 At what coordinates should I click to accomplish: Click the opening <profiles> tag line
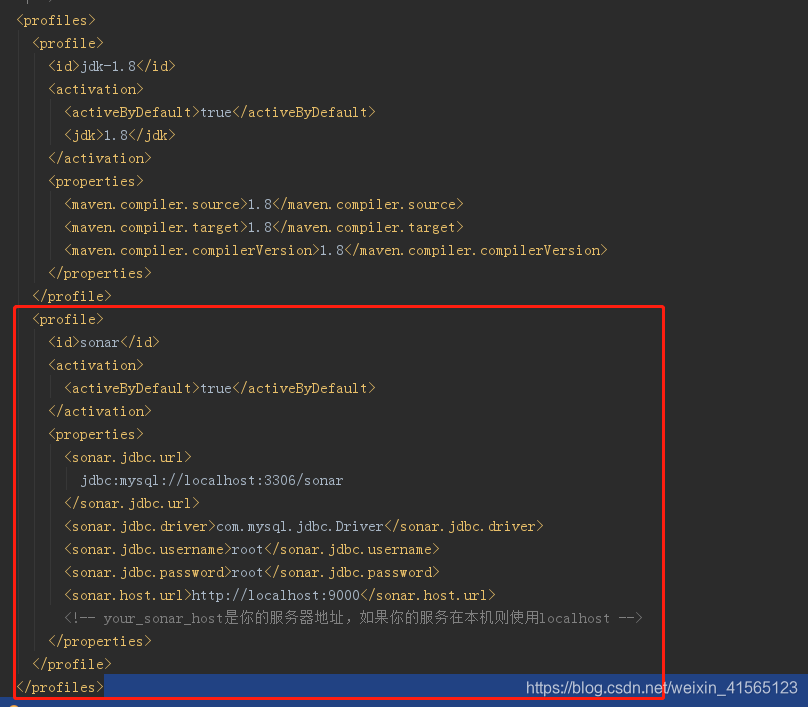point(56,21)
